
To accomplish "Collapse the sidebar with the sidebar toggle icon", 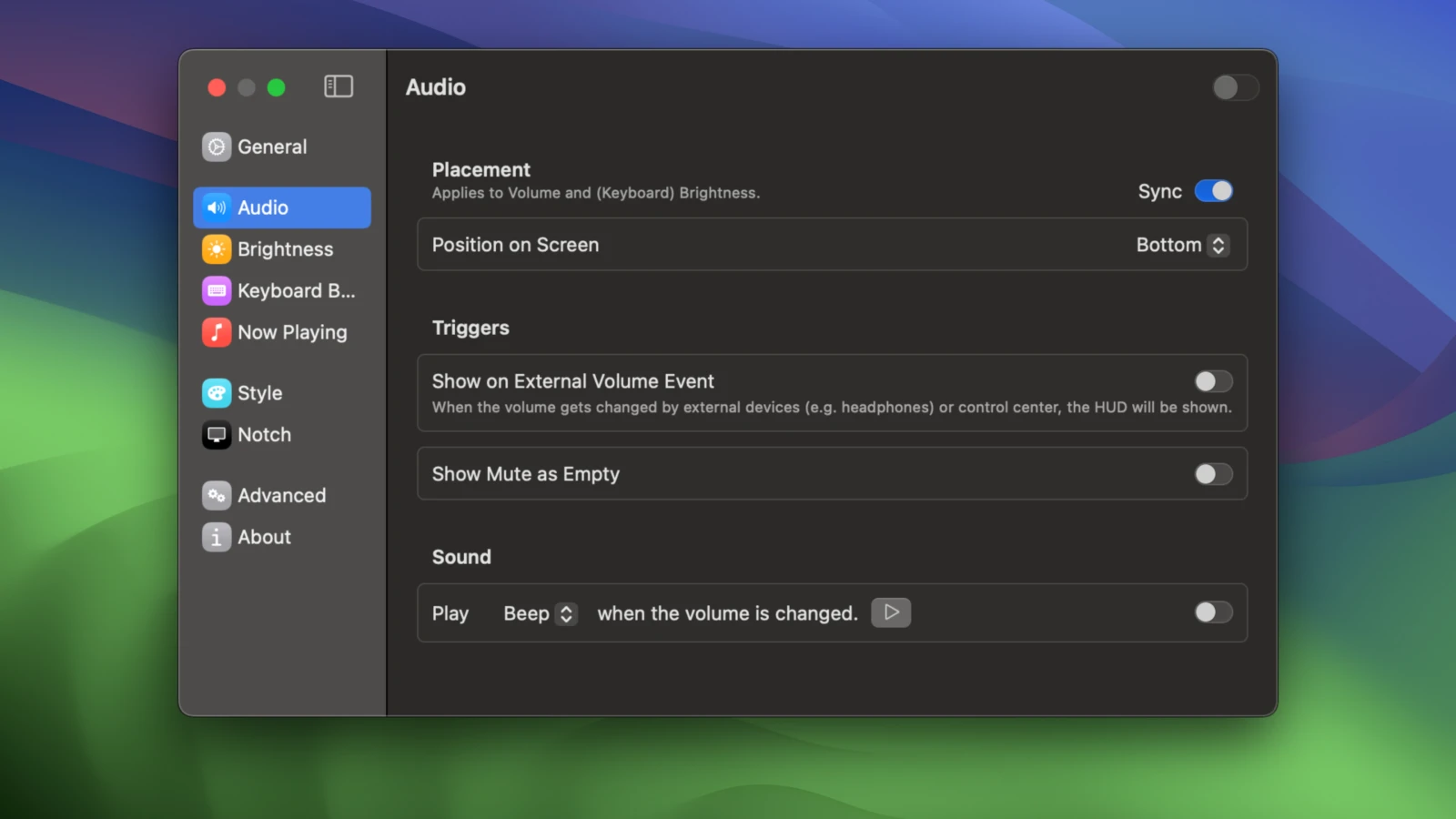I will (339, 86).
